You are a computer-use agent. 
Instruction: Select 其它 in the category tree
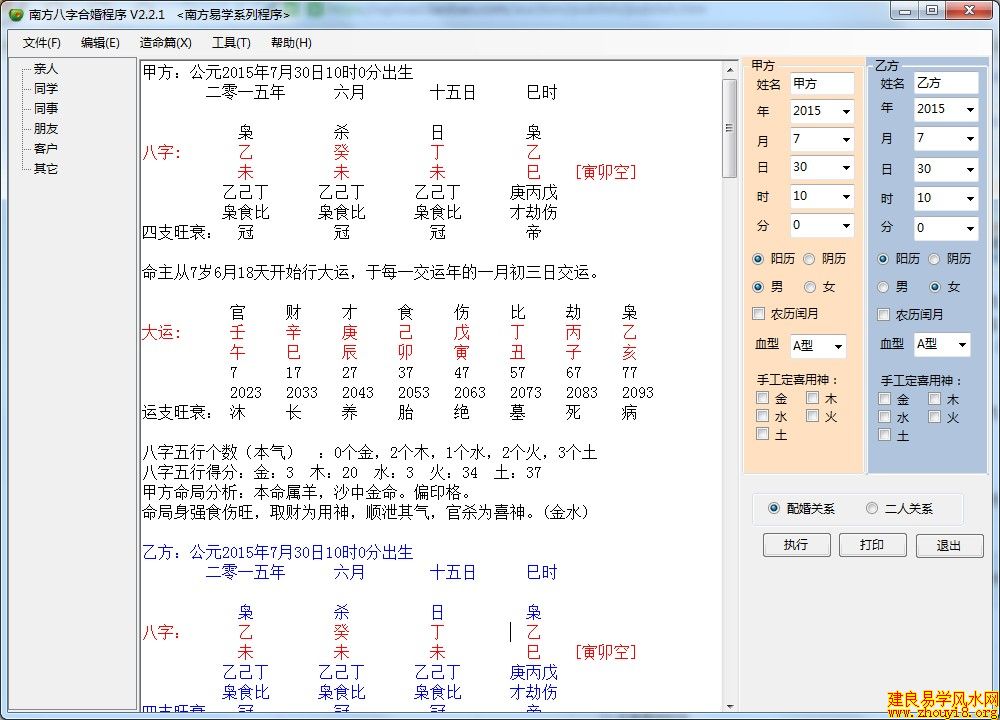click(x=45, y=168)
